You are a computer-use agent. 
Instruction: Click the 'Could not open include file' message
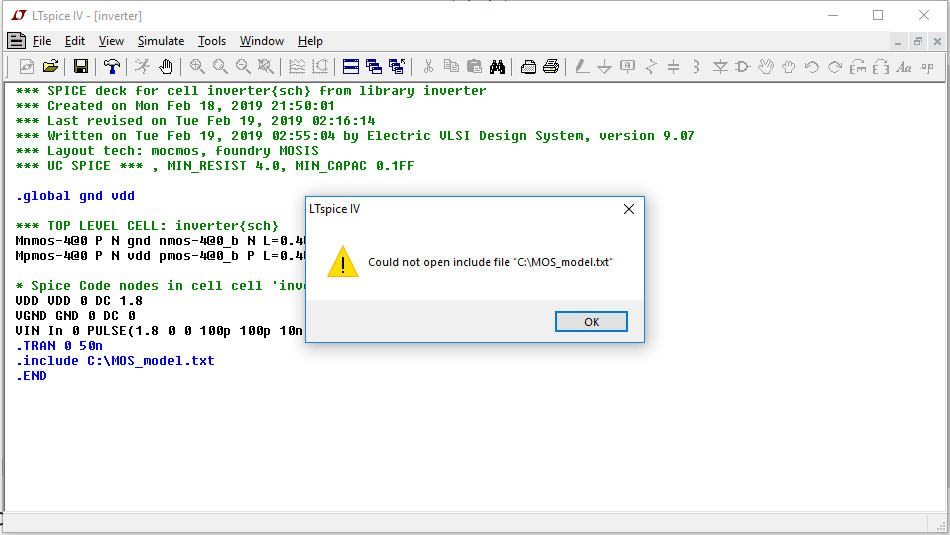[x=490, y=262]
